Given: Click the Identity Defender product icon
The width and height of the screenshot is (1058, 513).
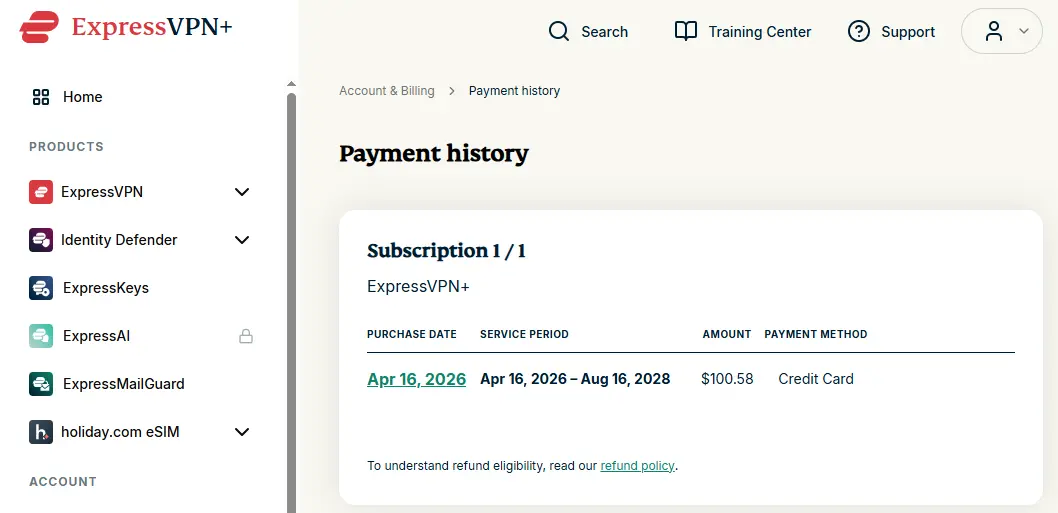Looking at the screenshot, I should pos(41,240).
